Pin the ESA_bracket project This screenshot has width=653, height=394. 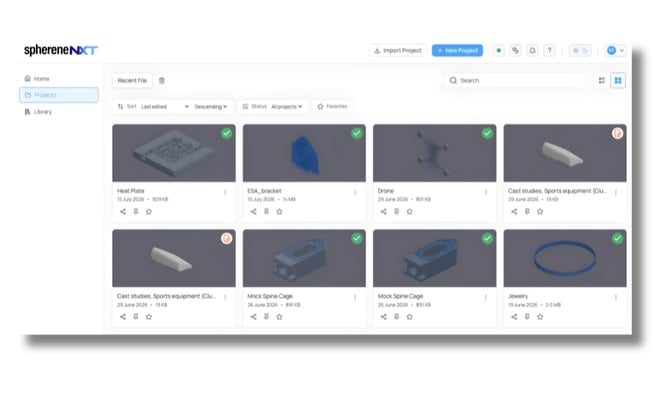click(x=266, y=212)
